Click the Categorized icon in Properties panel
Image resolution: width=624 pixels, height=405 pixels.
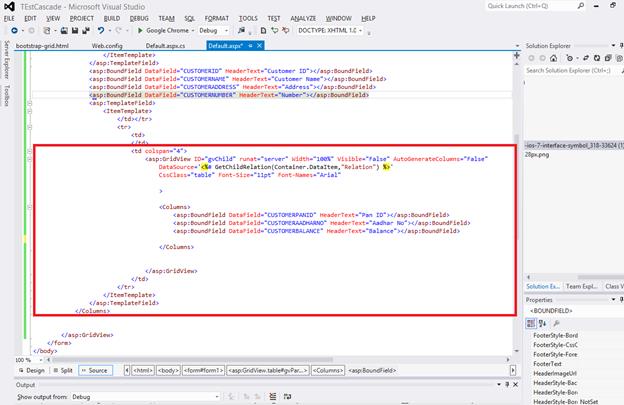point(531,324)
